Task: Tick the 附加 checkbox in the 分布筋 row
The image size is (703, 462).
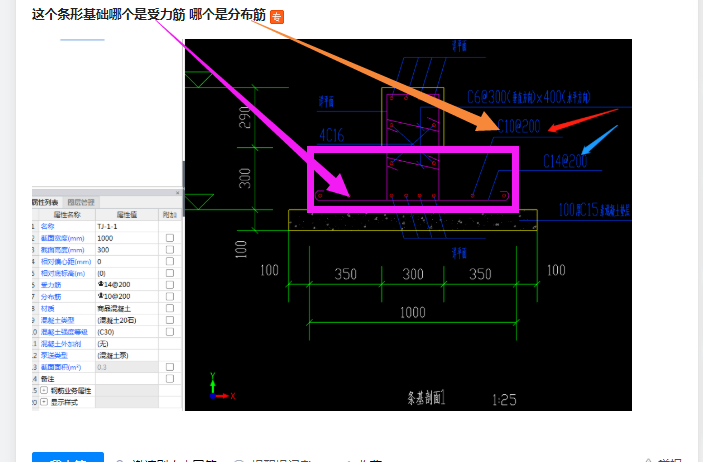Action: (170, 296)
